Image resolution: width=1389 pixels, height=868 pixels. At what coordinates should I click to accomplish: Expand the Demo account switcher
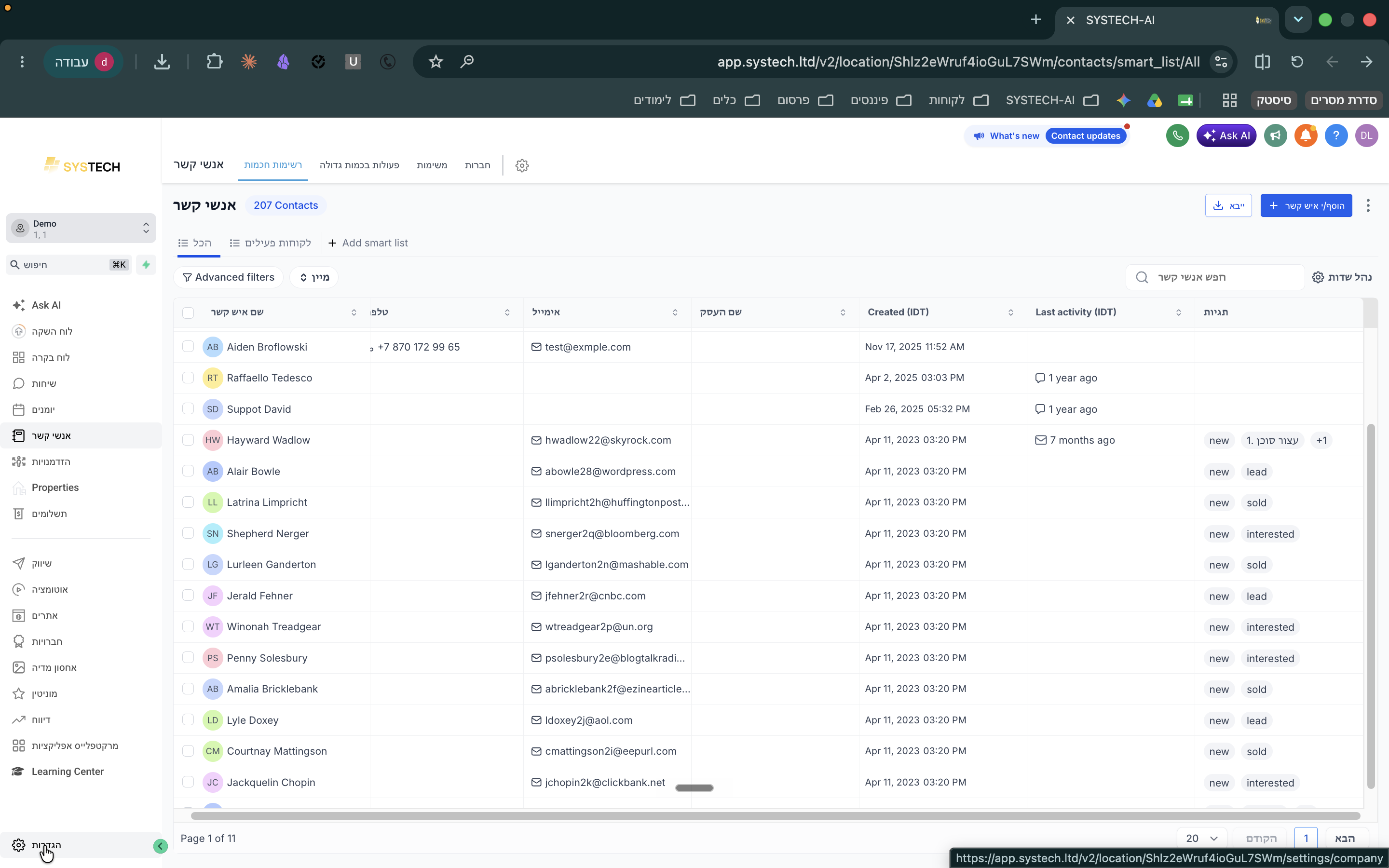point(81,229)
